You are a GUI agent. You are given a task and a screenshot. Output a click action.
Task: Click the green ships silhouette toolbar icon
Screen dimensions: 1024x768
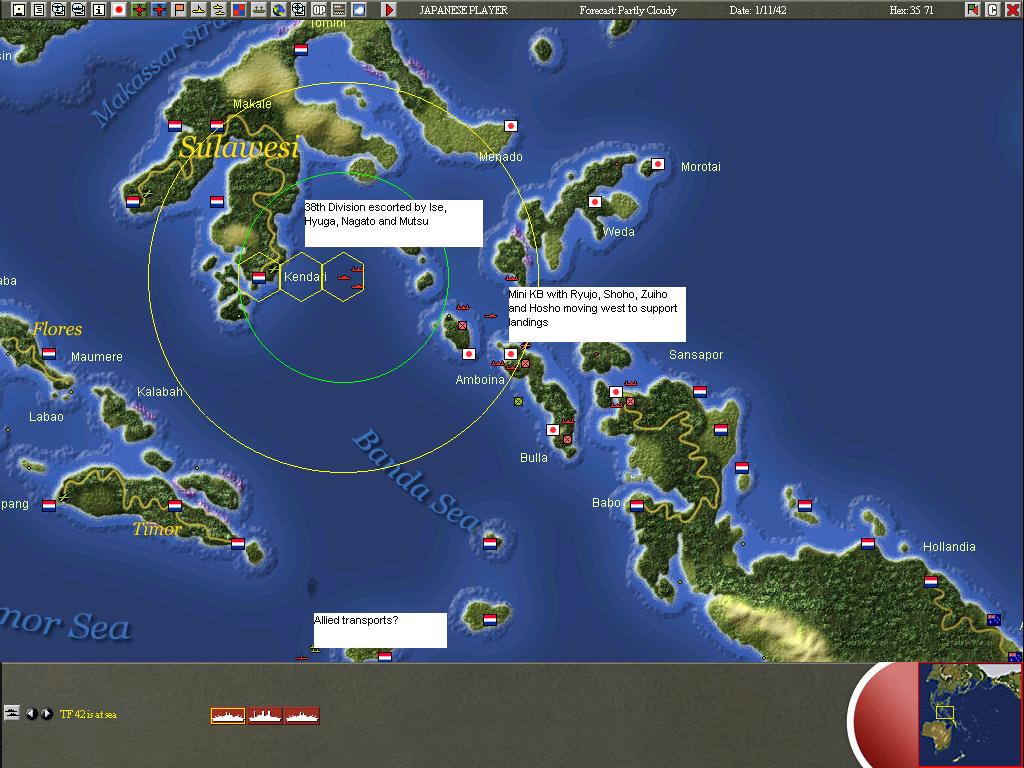click(x=259, y=9)
